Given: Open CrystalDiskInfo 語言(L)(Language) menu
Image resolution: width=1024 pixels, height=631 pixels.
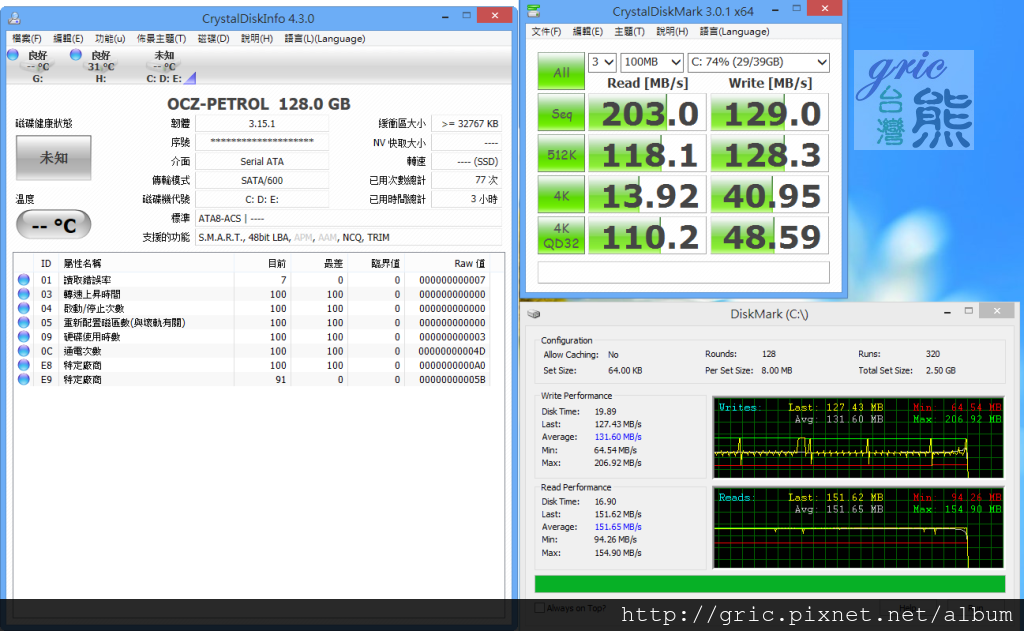Looking at the screenshot, I should click(325, 39).
